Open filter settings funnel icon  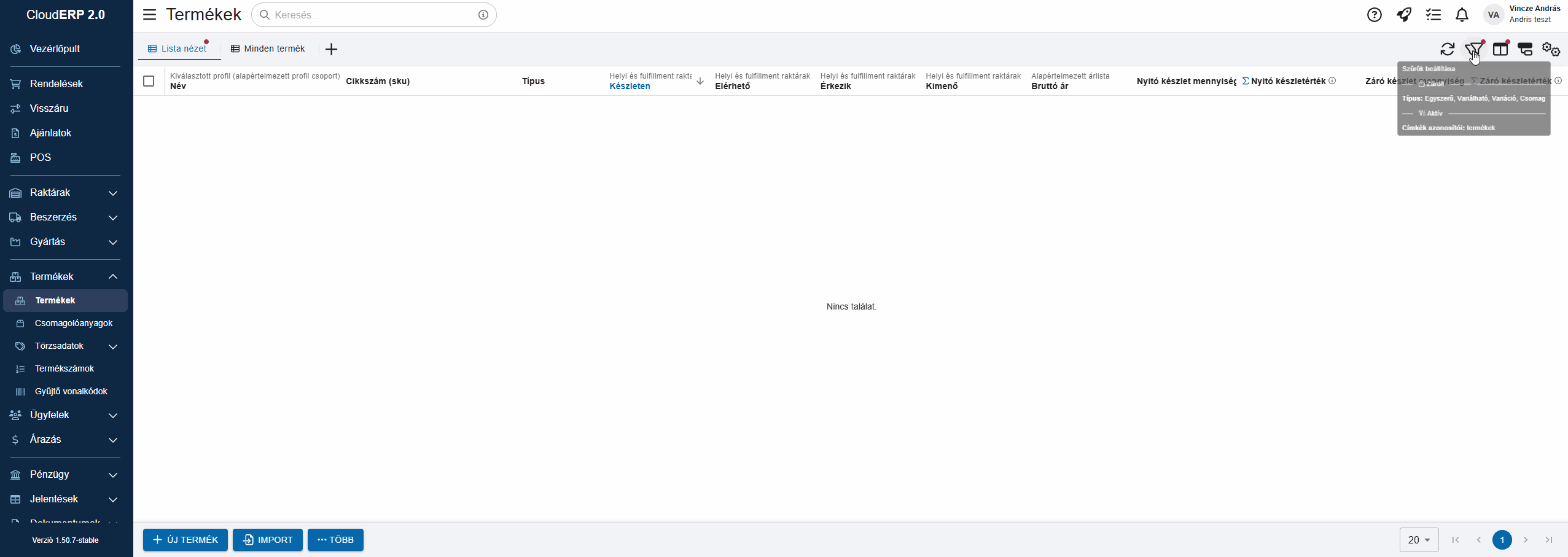click(1473, 49)
